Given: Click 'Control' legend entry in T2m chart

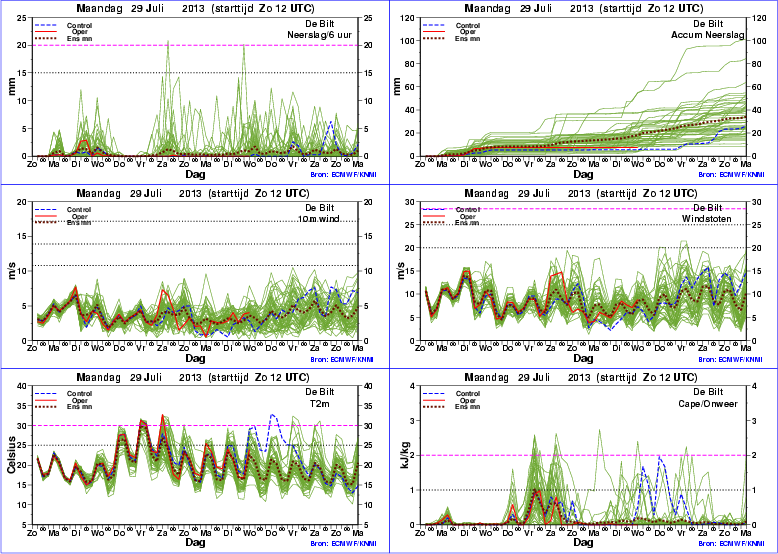Looking at the screenshot, I should [79, 394].
